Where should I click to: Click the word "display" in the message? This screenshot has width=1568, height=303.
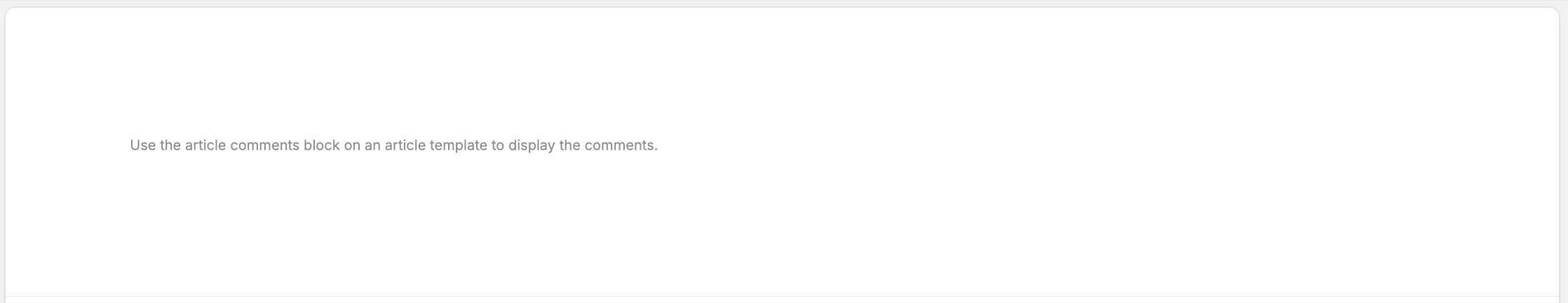532,145
